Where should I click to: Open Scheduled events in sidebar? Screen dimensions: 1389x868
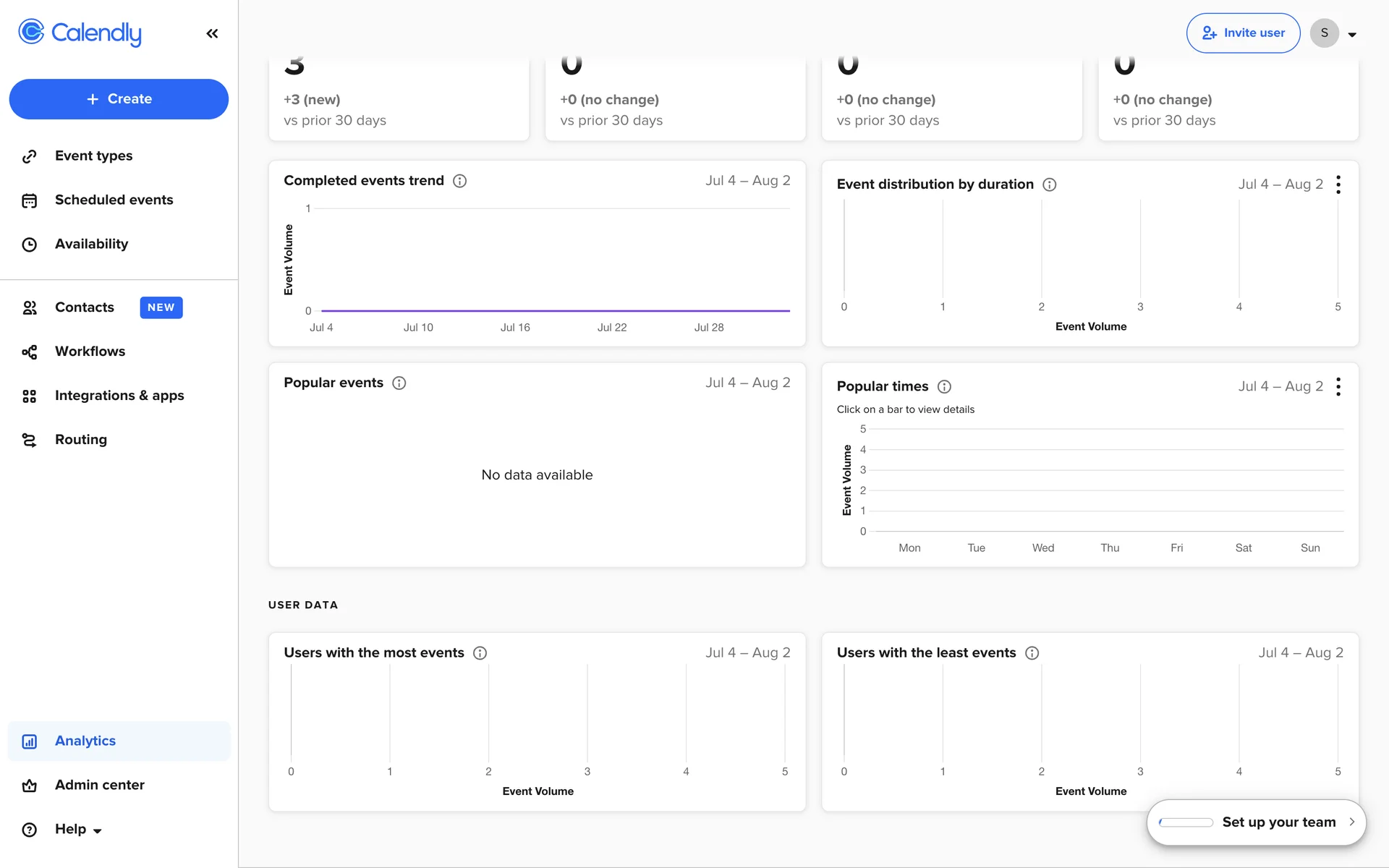[114, 200]
